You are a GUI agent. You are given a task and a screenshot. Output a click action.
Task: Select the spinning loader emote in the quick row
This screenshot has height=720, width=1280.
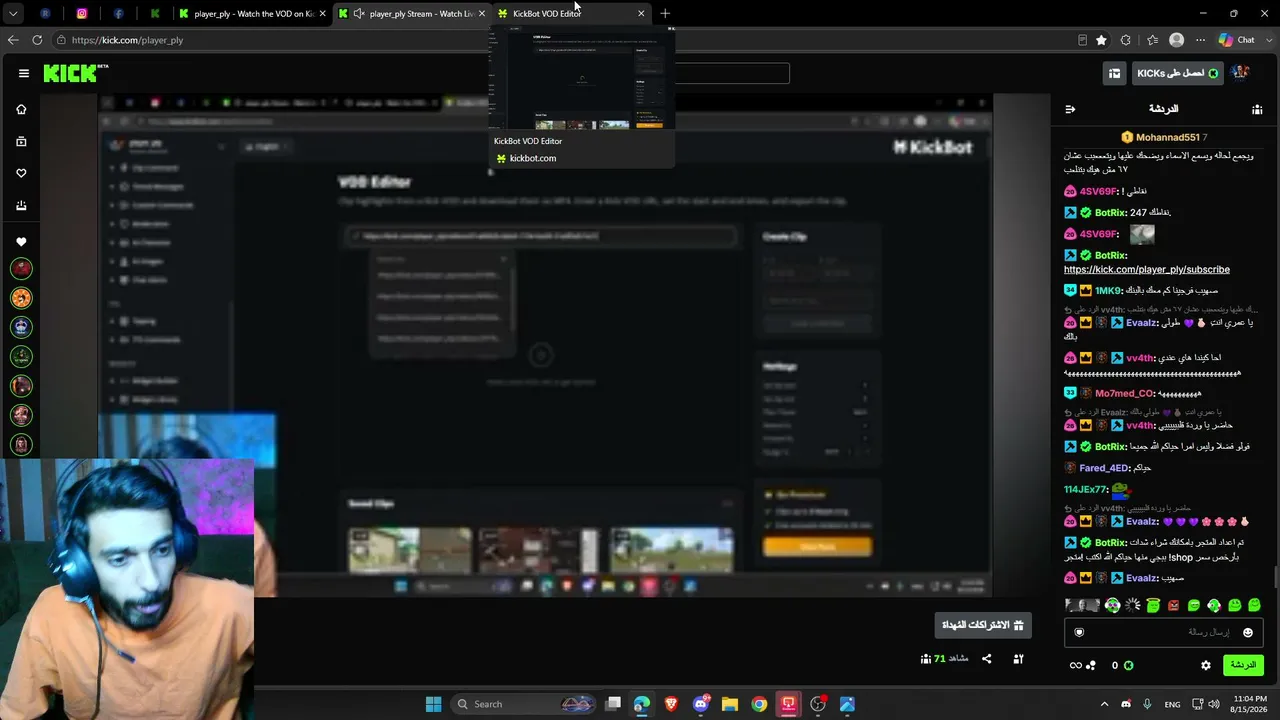pos(1133,605)
